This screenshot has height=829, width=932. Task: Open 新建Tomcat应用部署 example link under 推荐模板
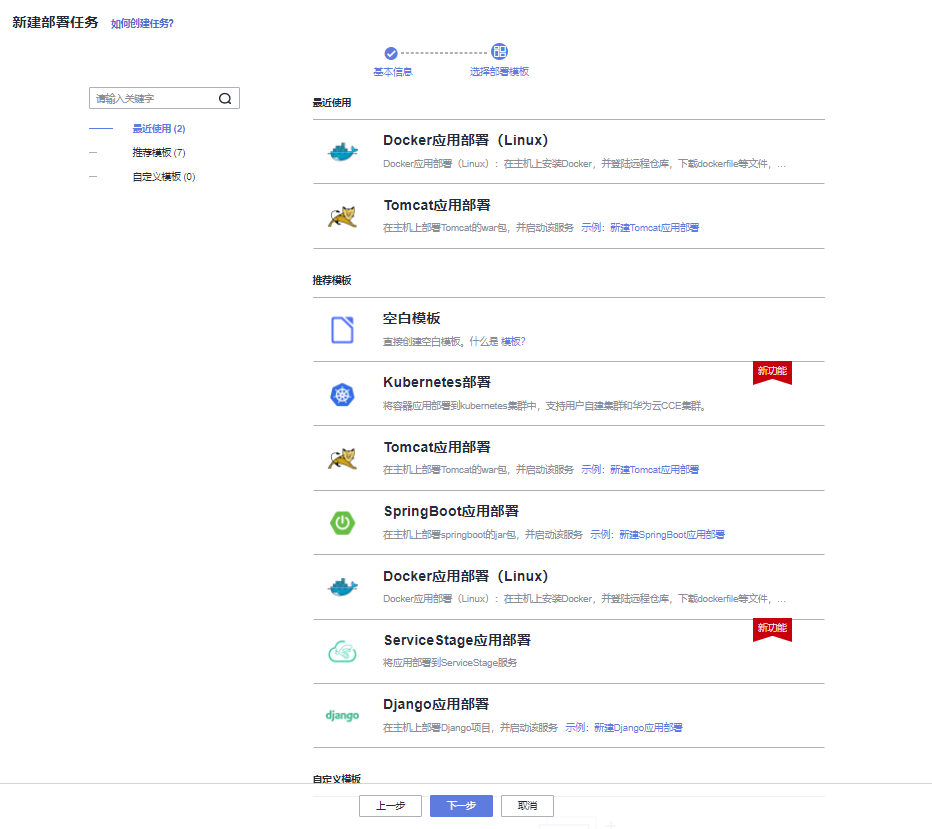tap(654, 469)
